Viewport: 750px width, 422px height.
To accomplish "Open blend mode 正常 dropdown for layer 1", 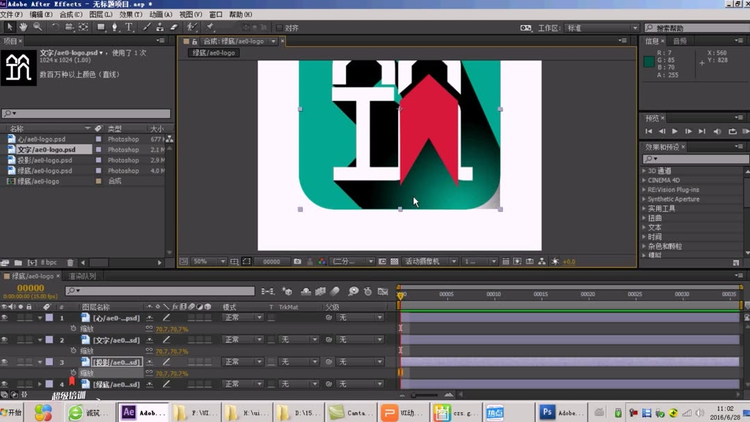I will [x=243, y=318].
